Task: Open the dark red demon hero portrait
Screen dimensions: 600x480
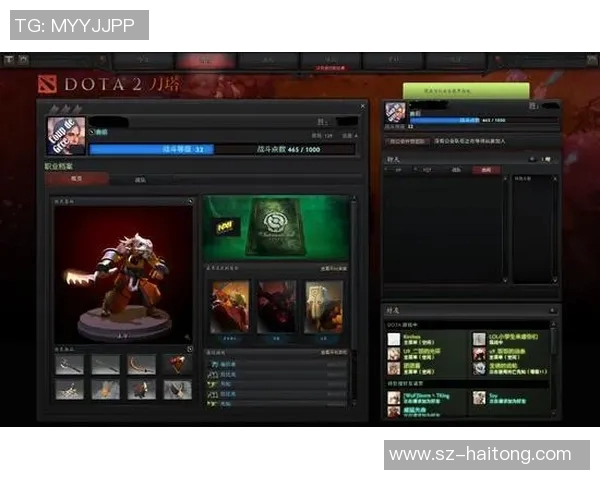Action: point(276,307)
